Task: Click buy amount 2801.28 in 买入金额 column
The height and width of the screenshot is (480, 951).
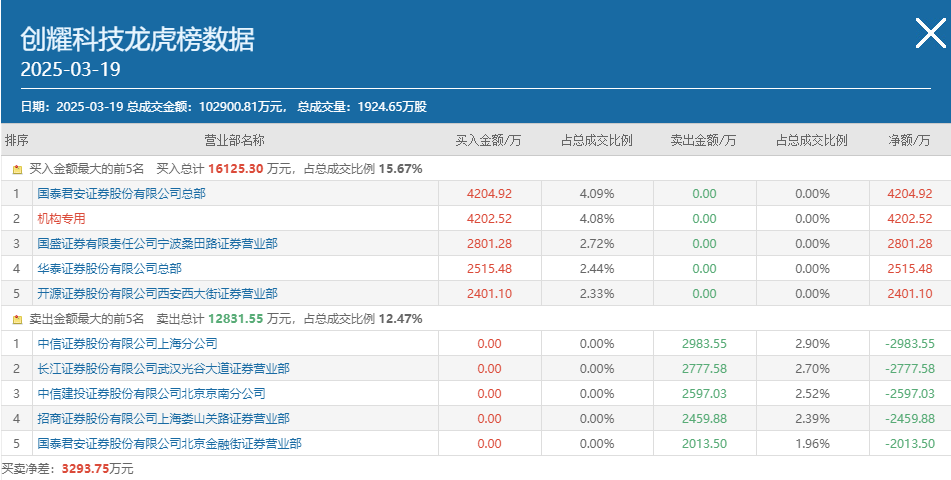Action: (x=489, y=243)
